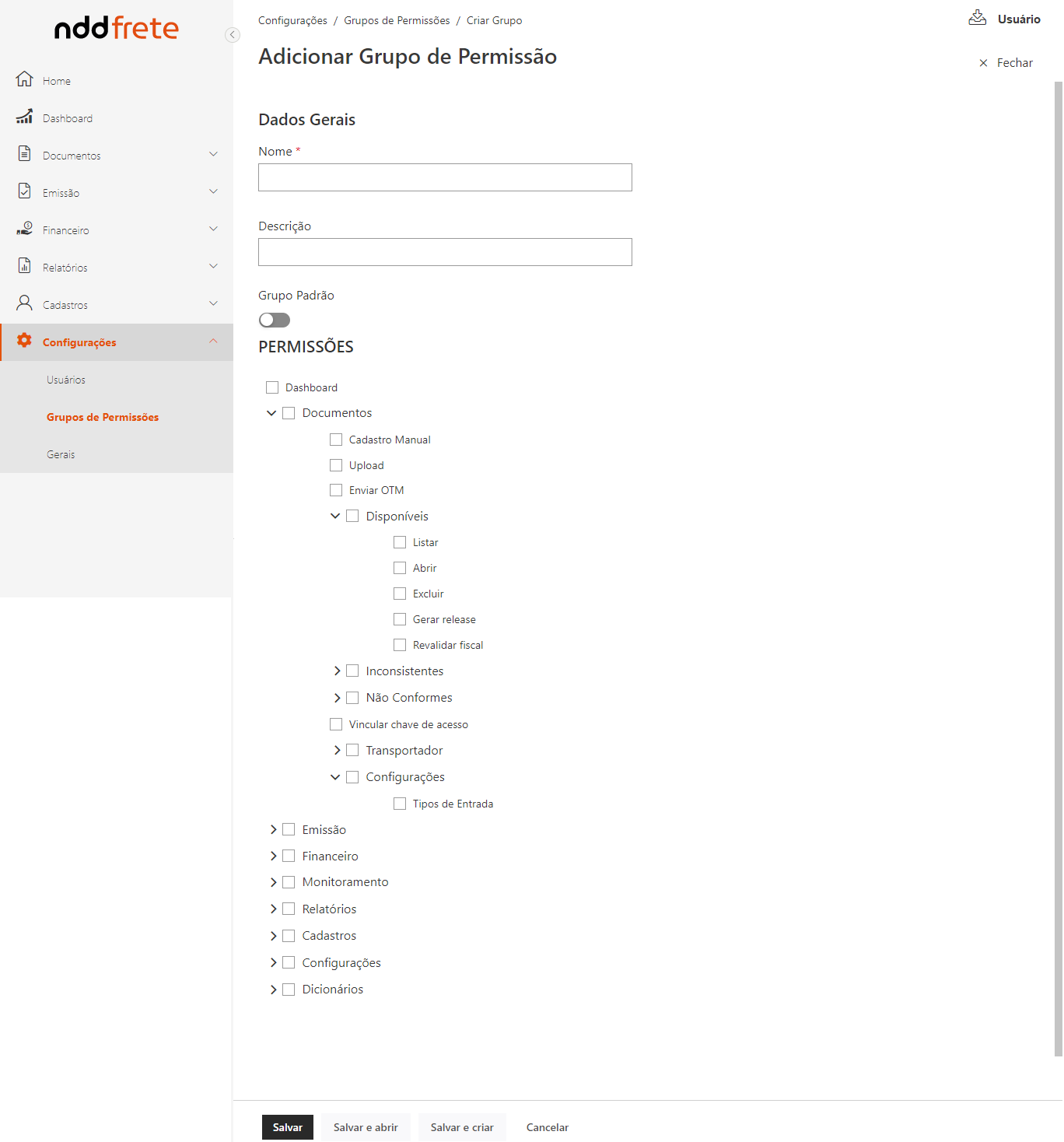Open Usuários under Configurações menu

[x=66, y=380]
